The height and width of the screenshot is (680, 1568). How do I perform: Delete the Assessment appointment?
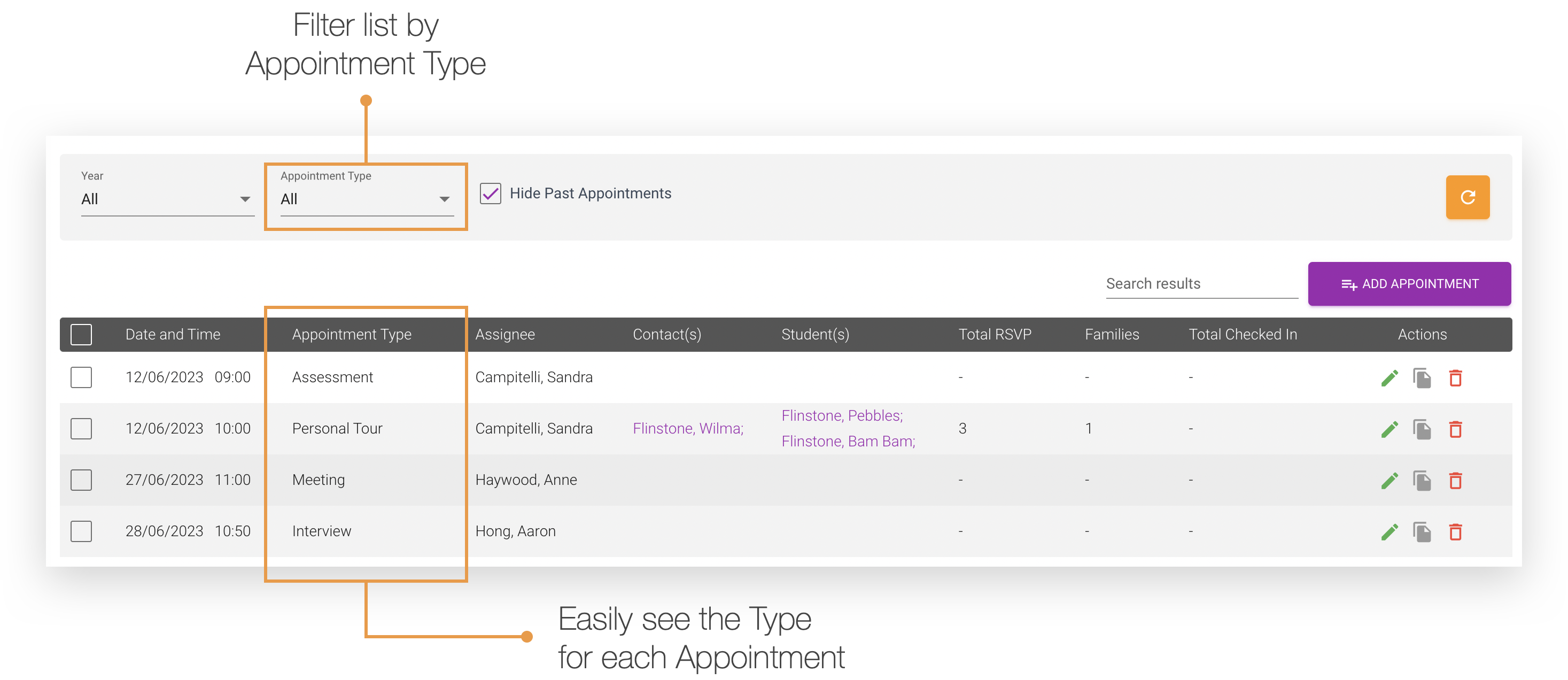coord(1456,377)
